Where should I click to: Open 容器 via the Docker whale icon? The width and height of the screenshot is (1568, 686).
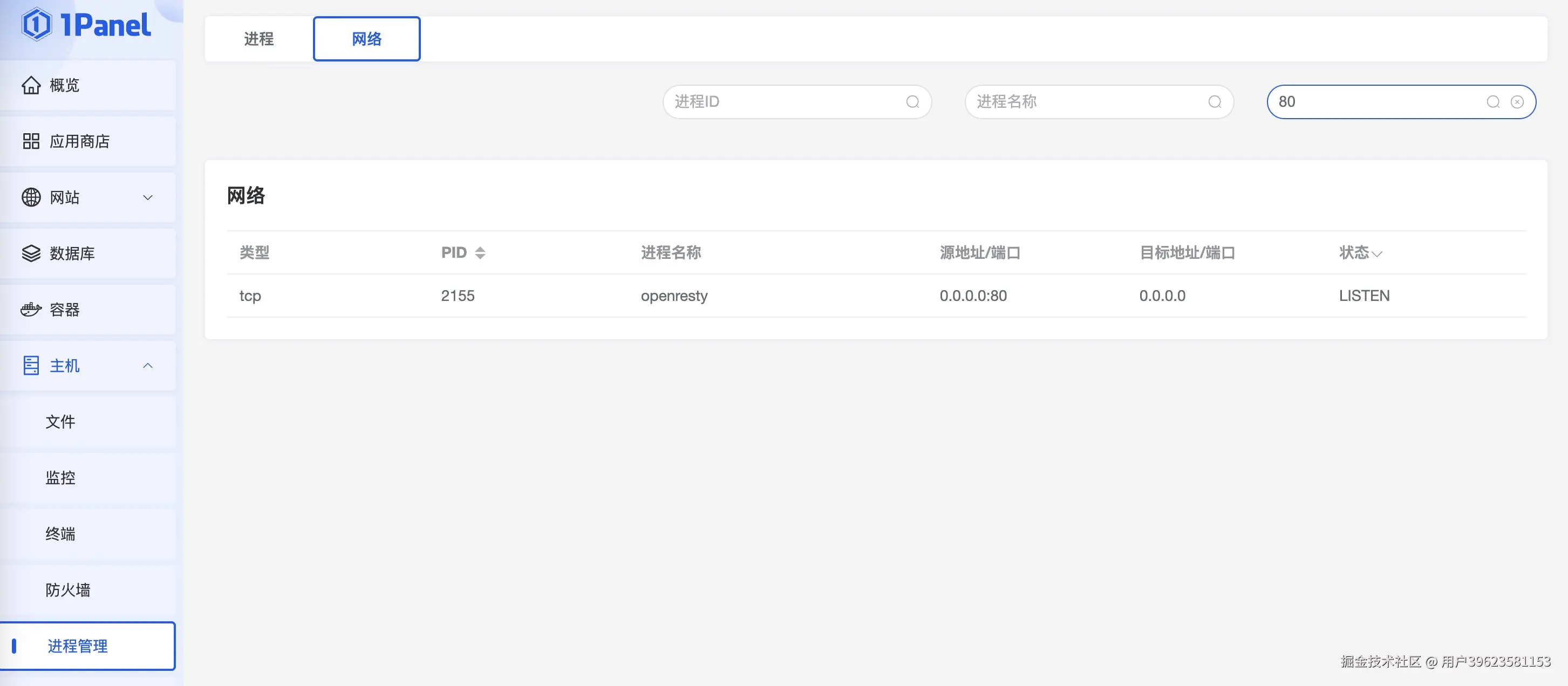click(31, 310)
